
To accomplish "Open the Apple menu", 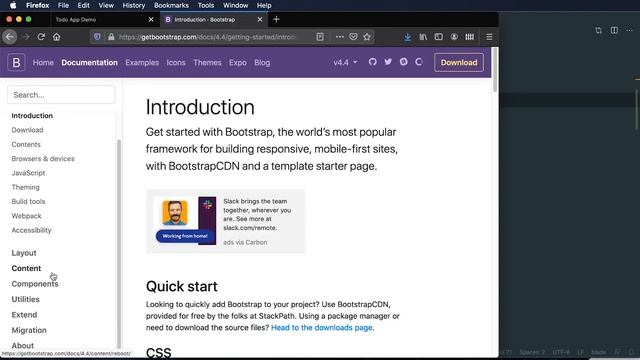I will (x=13, y=5).
